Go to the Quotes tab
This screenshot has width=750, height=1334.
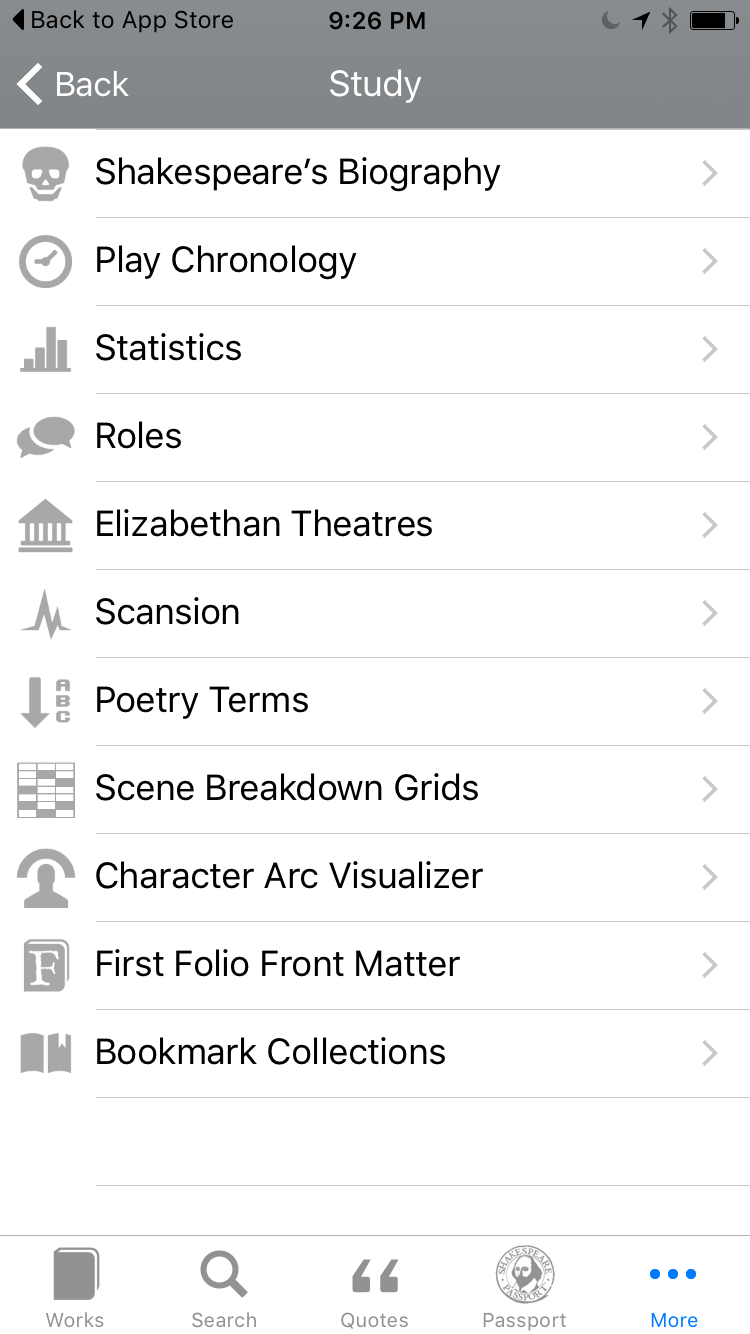(x=375, y=1288)
